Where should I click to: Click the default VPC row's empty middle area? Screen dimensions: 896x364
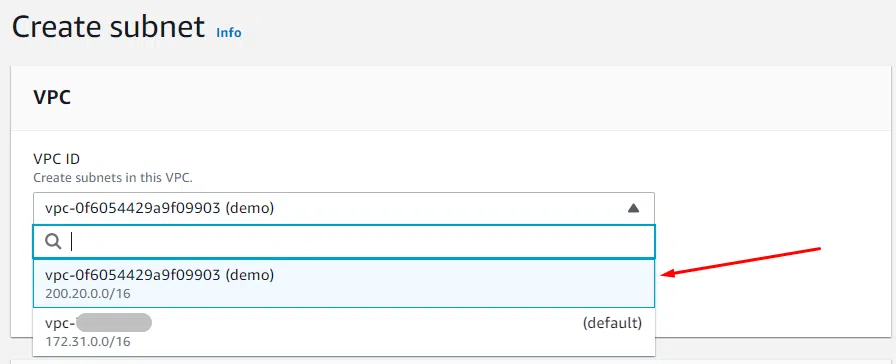[x=366, y=332]
